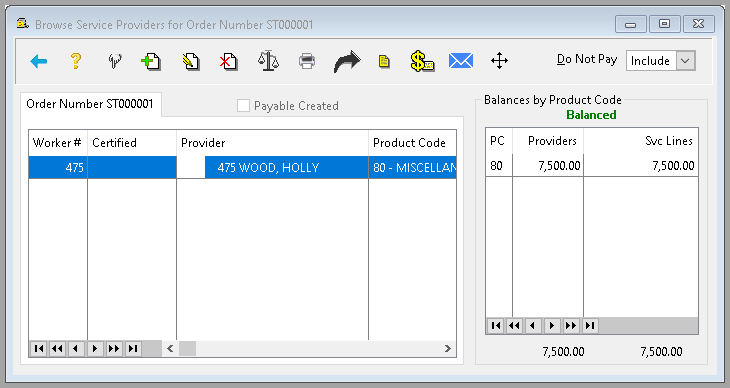Image resolution: width=730 pixels, height=388 pixels.
Task: Jump to last record in balances table
Action: pos(590,326)
